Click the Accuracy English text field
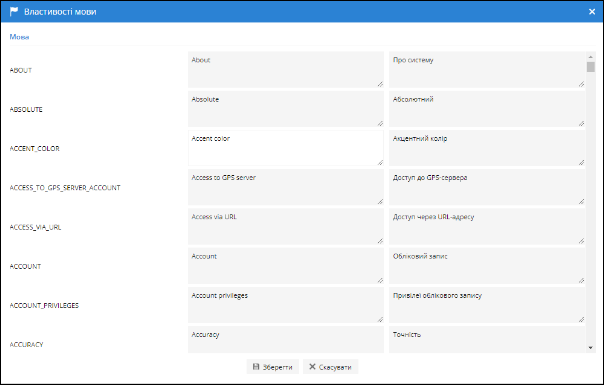Viewport: 605px width, 386px height. 286,339
